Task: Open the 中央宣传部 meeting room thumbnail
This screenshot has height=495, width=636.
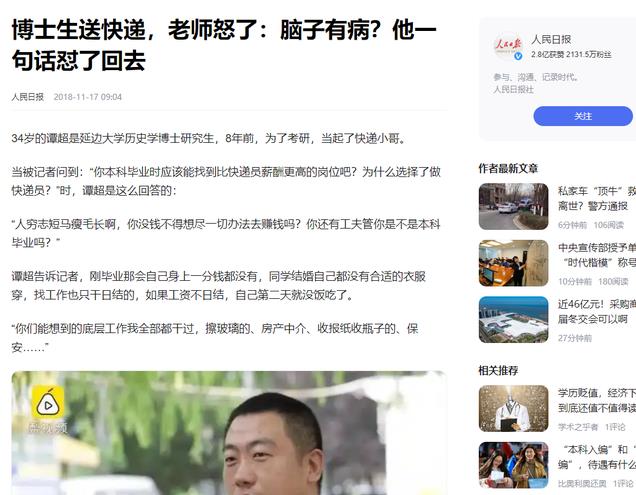Action: coord(514,263)
